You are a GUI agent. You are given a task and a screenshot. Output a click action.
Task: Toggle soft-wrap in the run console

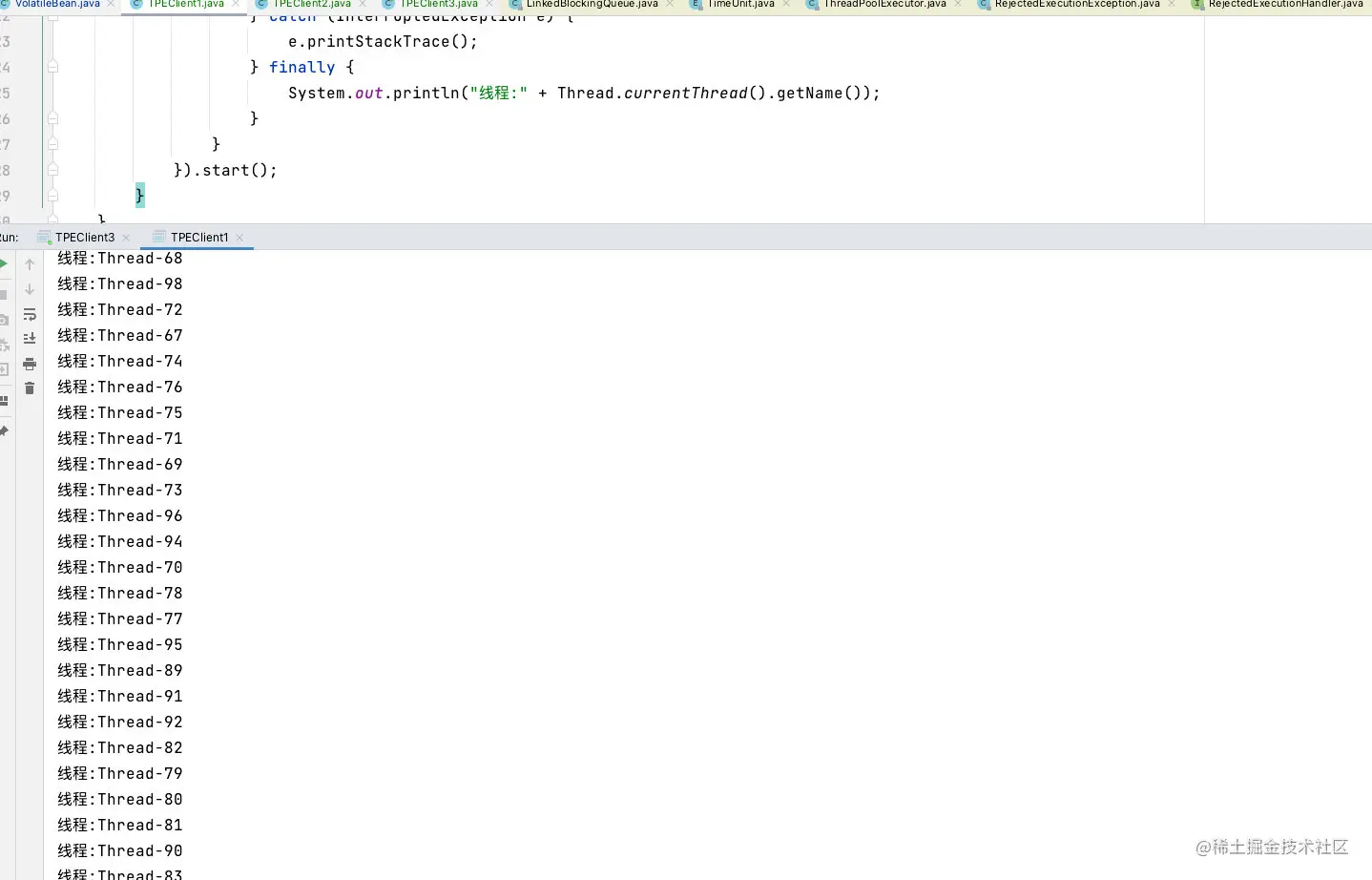coord(30,314)
